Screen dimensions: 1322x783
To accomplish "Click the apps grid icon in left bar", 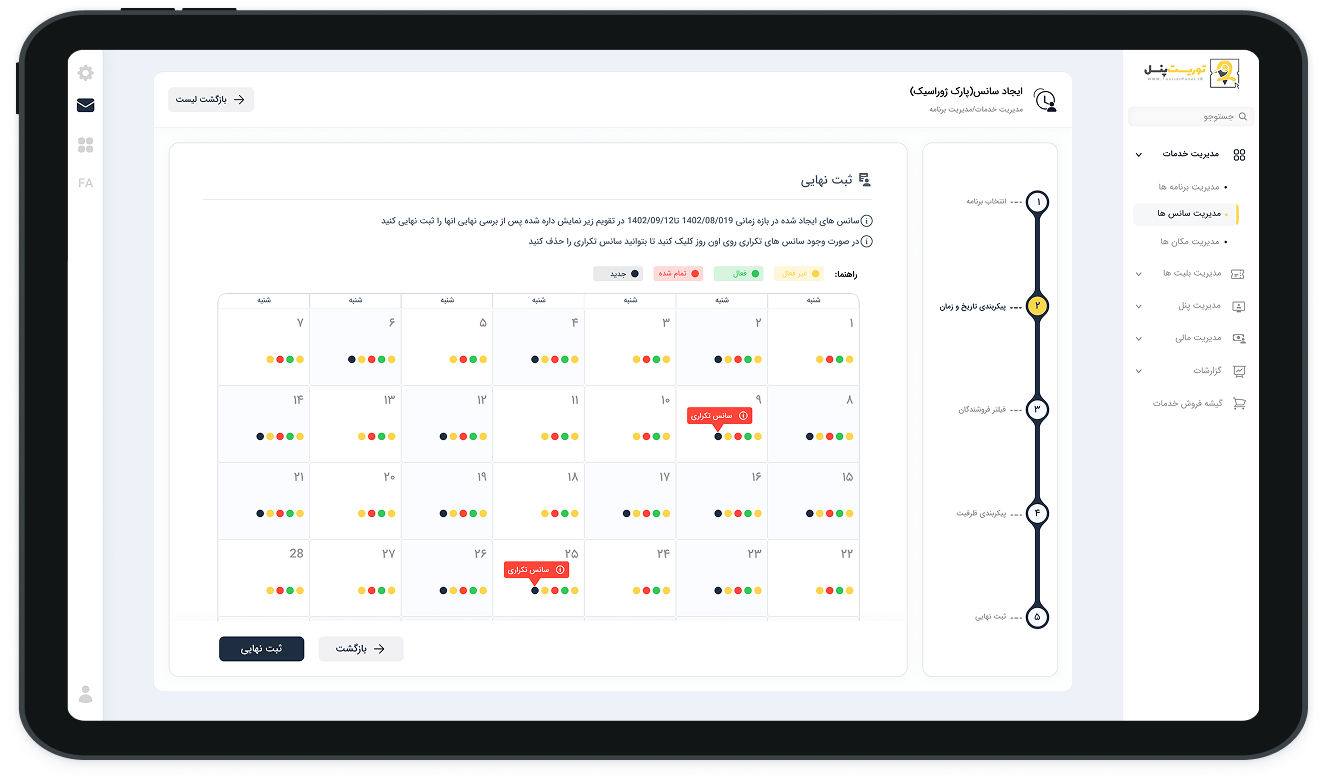I will [x=86, y=146].
